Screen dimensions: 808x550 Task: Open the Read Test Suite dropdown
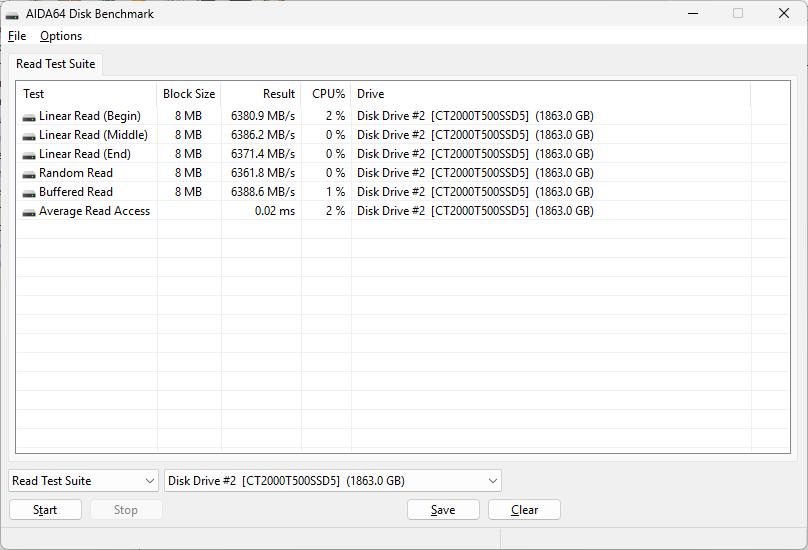pyautogui.click(x=84, y=481)
